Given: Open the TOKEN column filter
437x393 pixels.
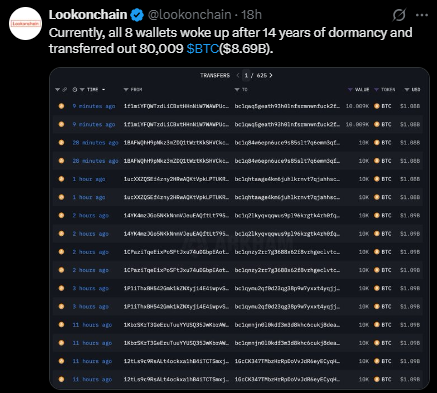Looking at the screenshot, I should click(x=376, y=89).
